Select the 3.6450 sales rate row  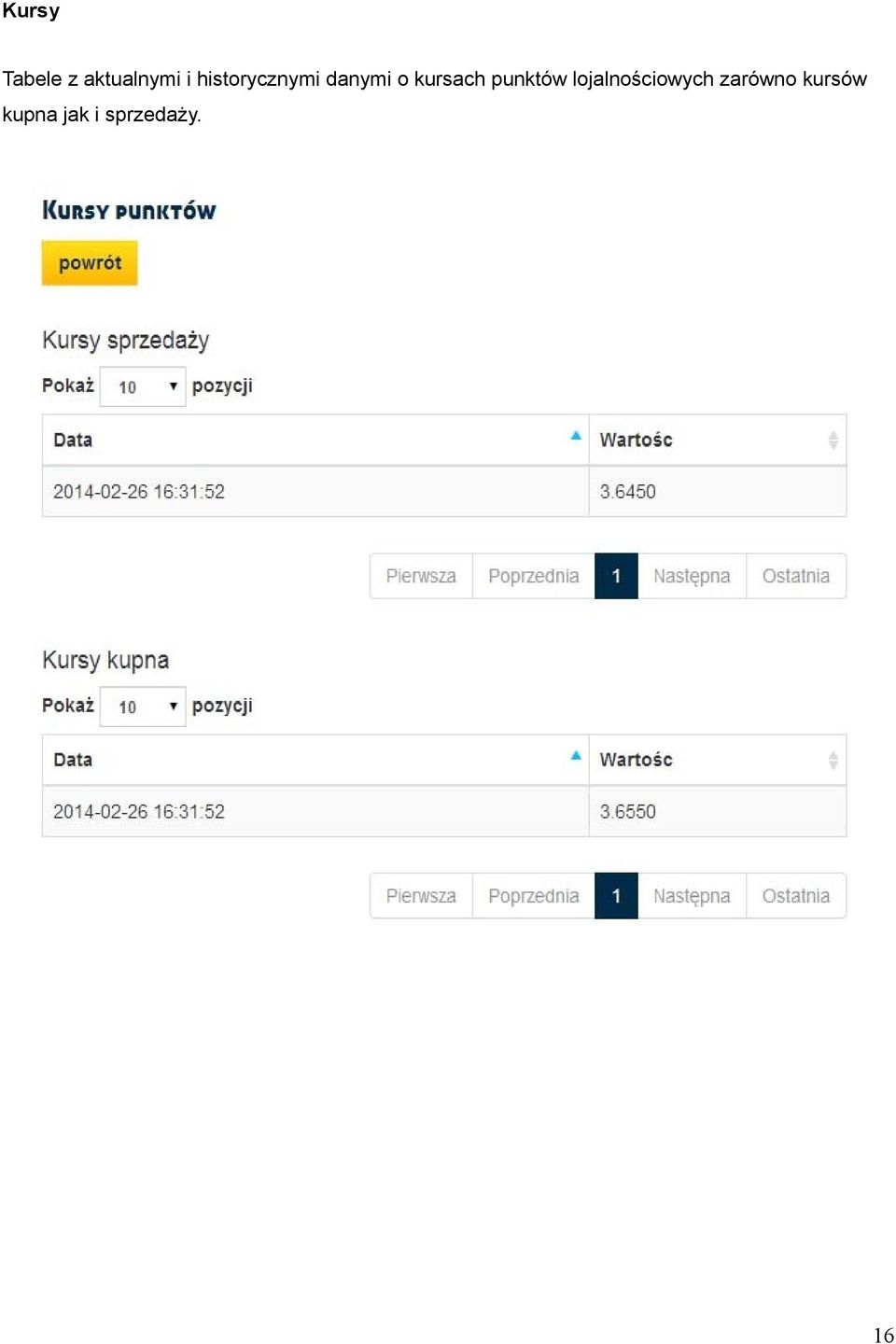pyautogui.click(x=444, y=491)
